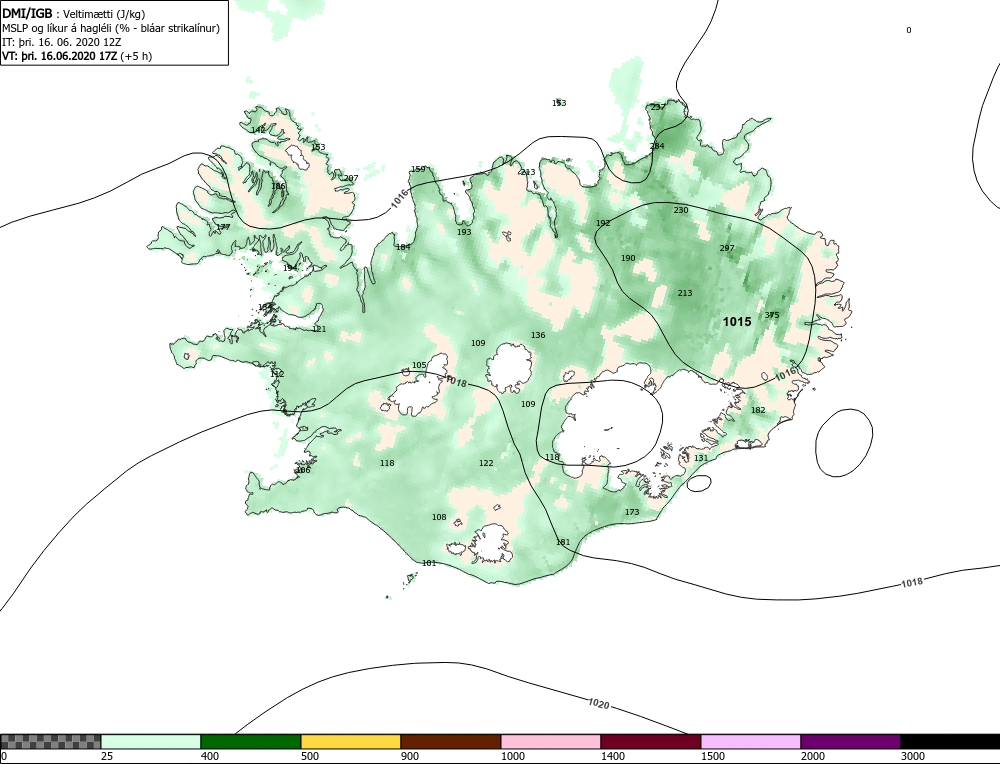
Task: Click the 'IT: þri. 16. 06. 2020 12Z' line
Action: (x=62, y=42)
